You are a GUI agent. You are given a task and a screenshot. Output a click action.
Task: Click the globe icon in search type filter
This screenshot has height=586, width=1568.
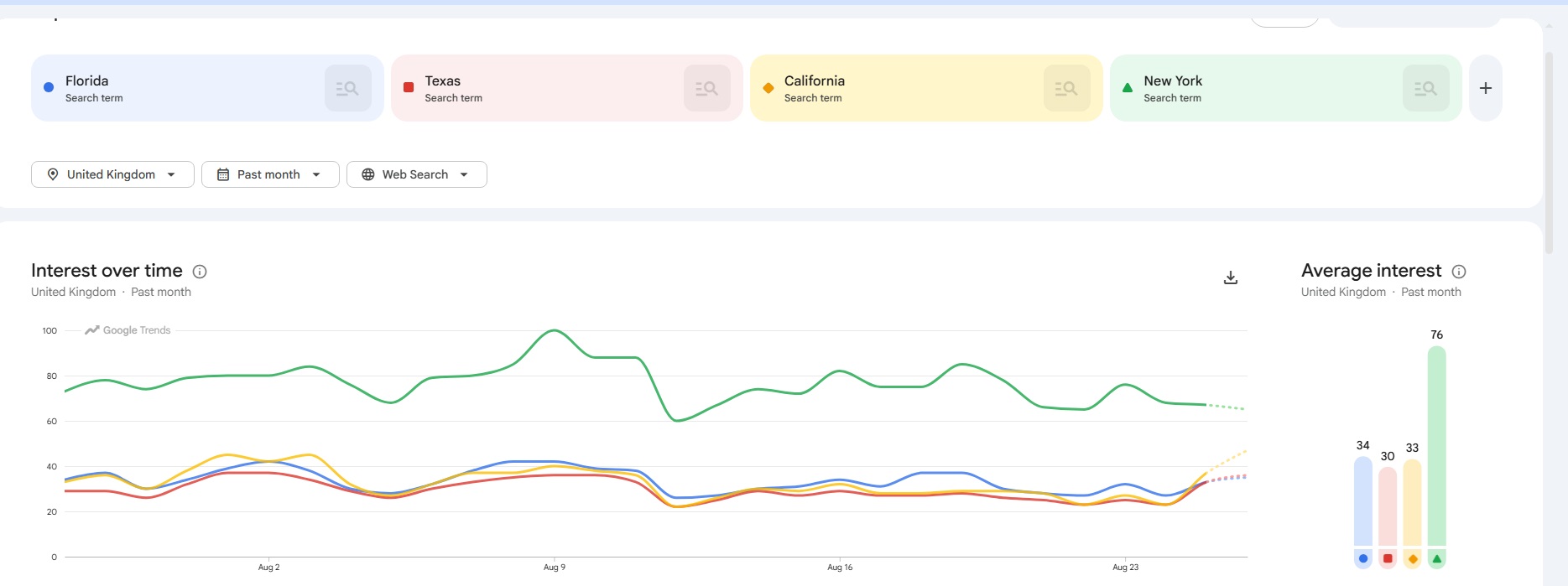click(367, 174)
